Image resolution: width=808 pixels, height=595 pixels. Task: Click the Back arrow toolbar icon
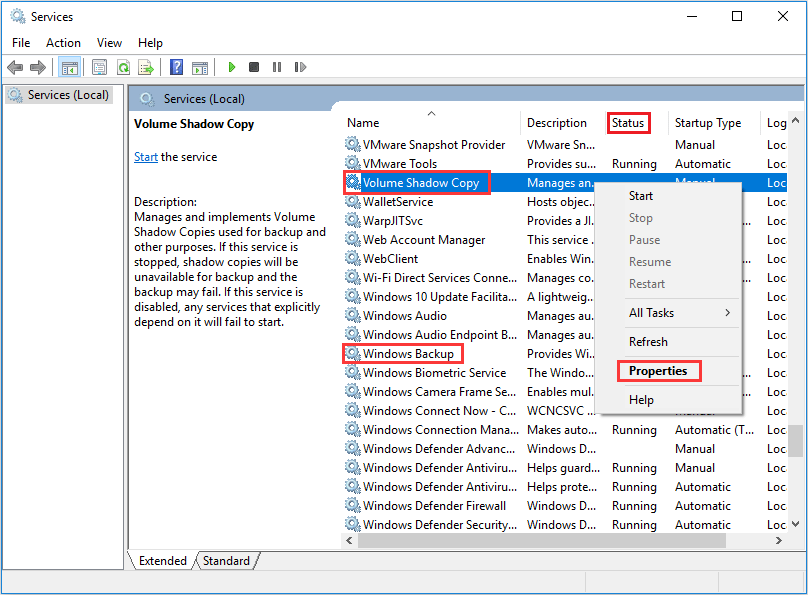[x=15, y=67]
